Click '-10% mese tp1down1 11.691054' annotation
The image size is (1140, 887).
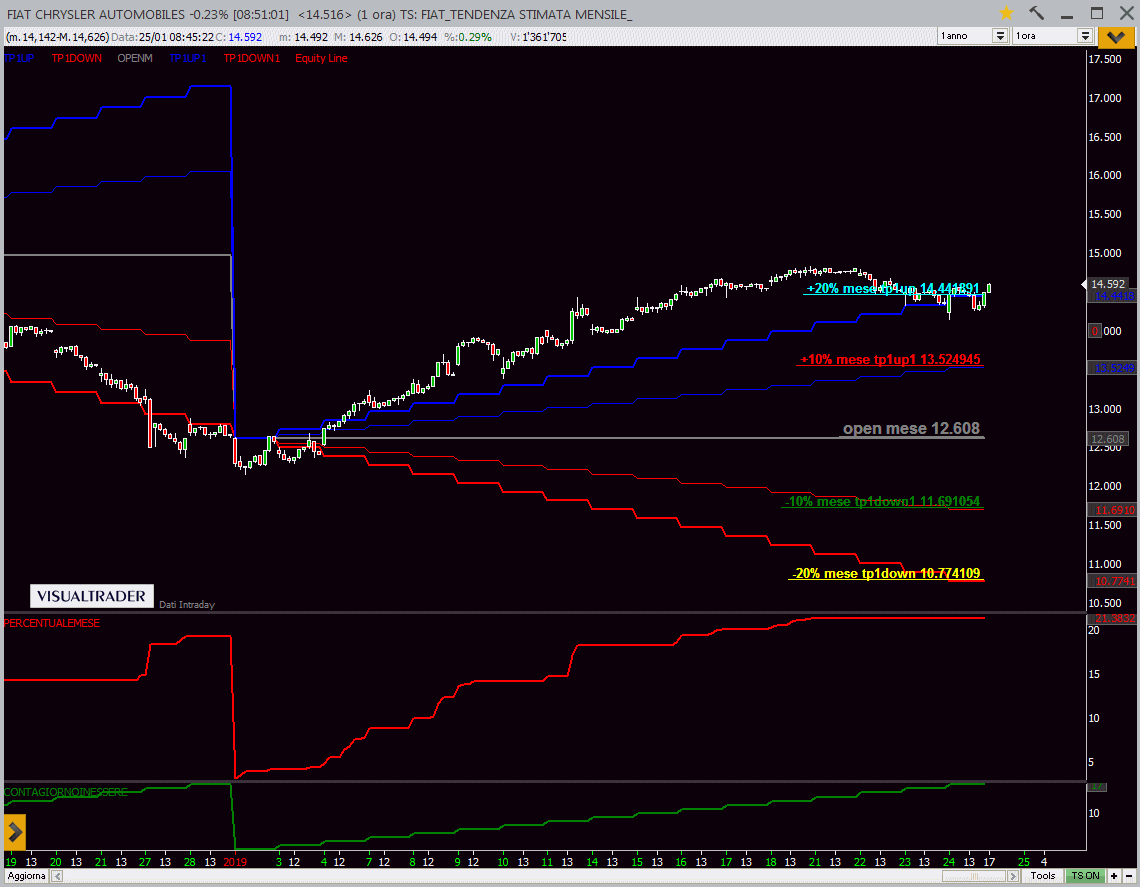pyautogui.click(x=882, y=501)
